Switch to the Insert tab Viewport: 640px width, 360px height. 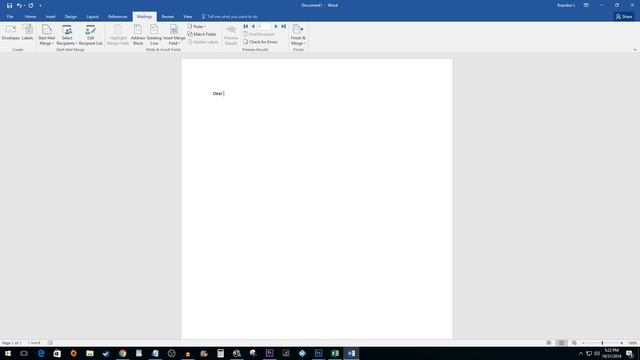(50, 17)
